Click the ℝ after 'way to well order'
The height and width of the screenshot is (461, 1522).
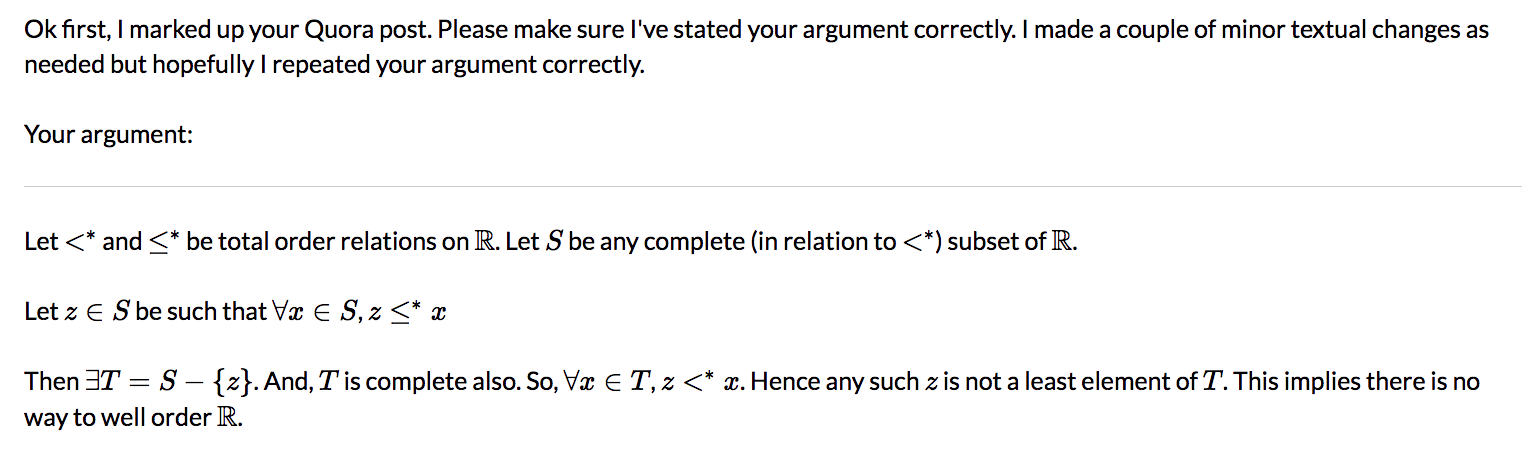[x=228, y=418]
